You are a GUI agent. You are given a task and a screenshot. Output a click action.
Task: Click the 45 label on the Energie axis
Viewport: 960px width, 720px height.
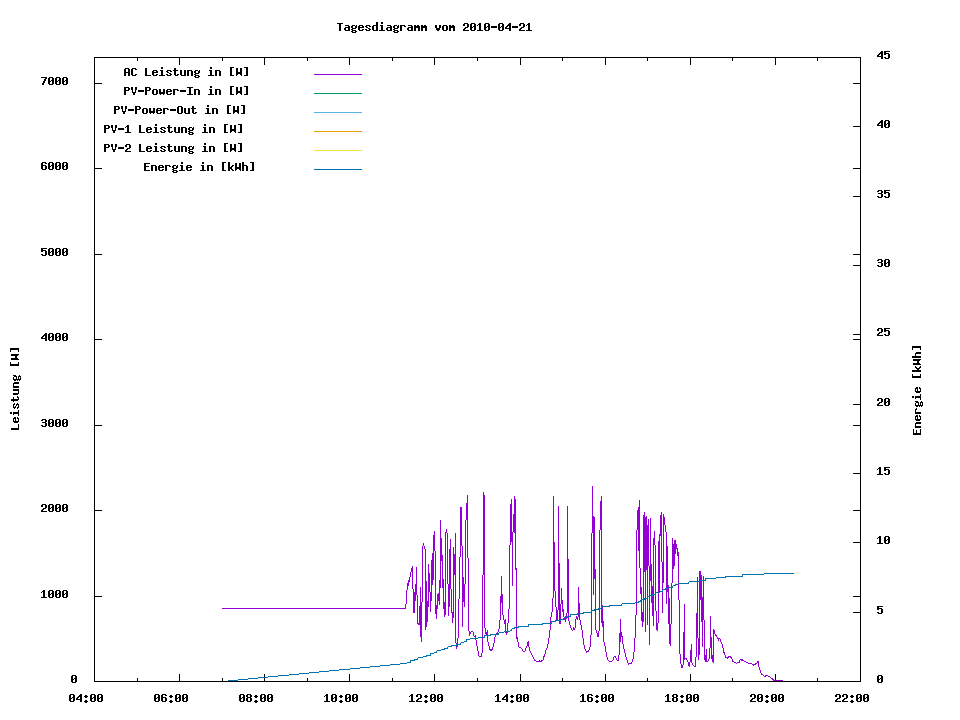[883, 55]
